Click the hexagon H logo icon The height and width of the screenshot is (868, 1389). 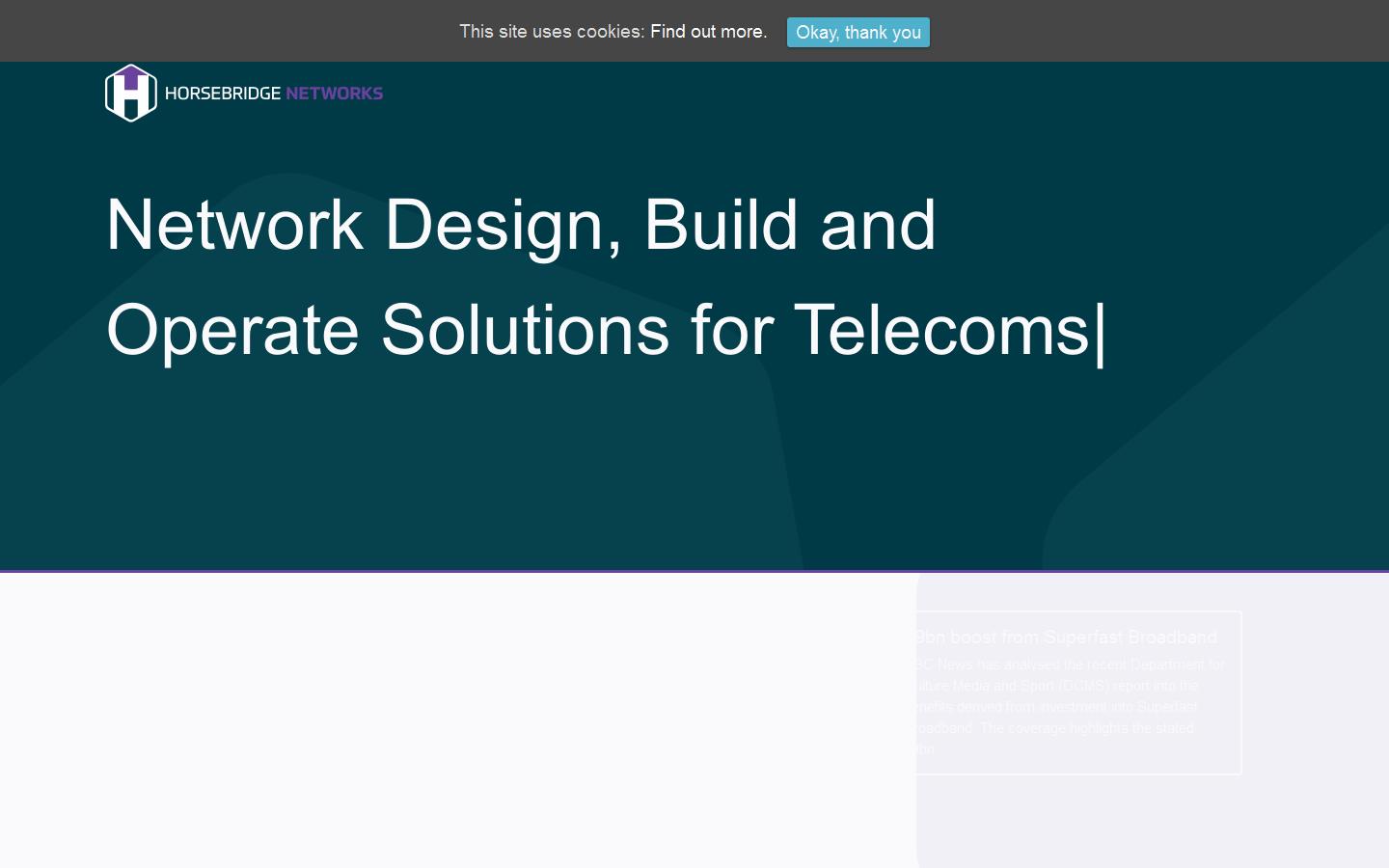click(131, 95)
